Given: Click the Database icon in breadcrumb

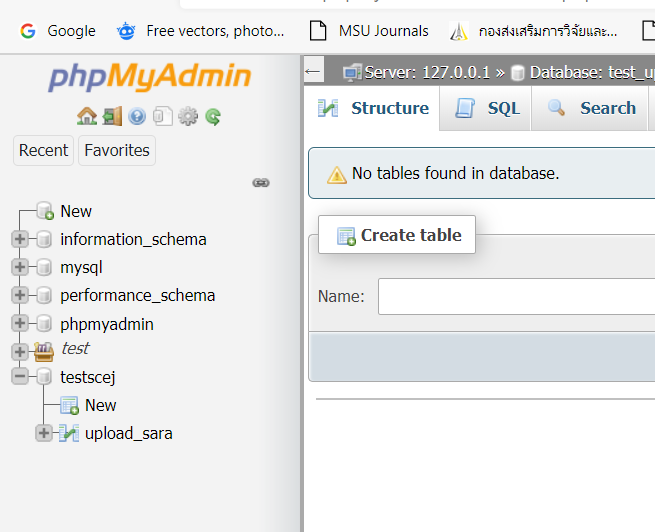Looking at the screenshot, I should pos(518,73).
